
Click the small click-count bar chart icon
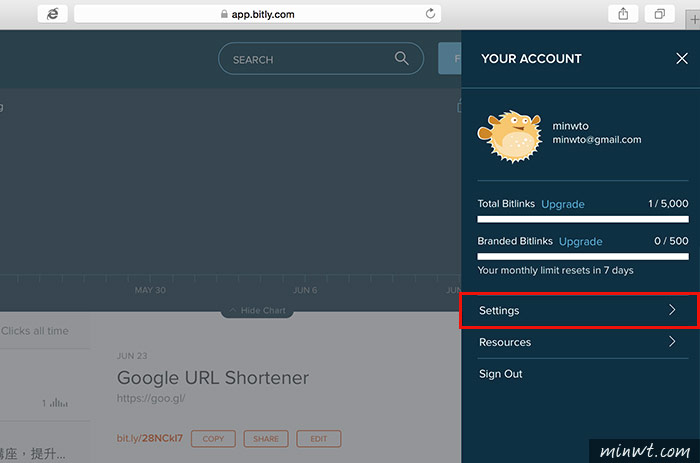click(x=58, y=403)
